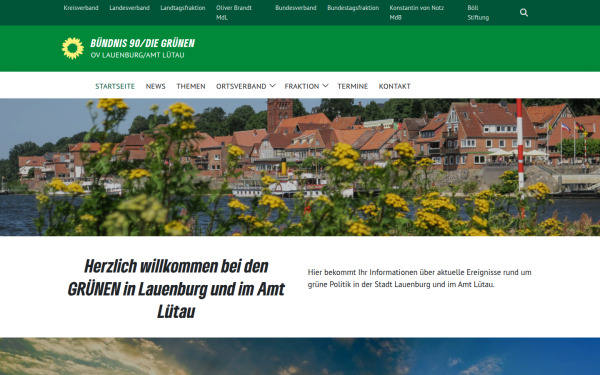This screenshot has width=600, height=375.
Task: Click the sunflower logo icon
Action: tap(73, 48)
